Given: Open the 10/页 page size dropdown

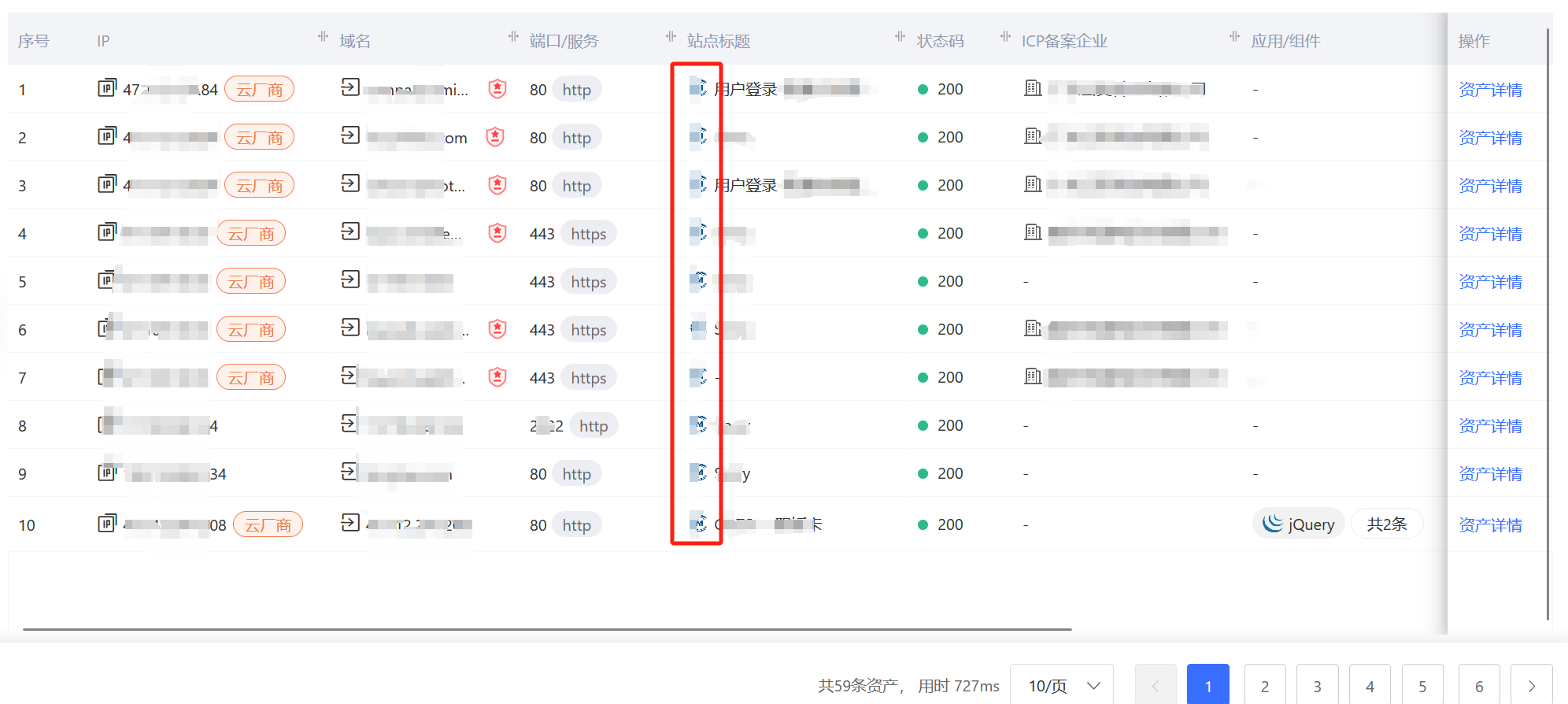Looking at the screenshot, I should (1062, 685).
